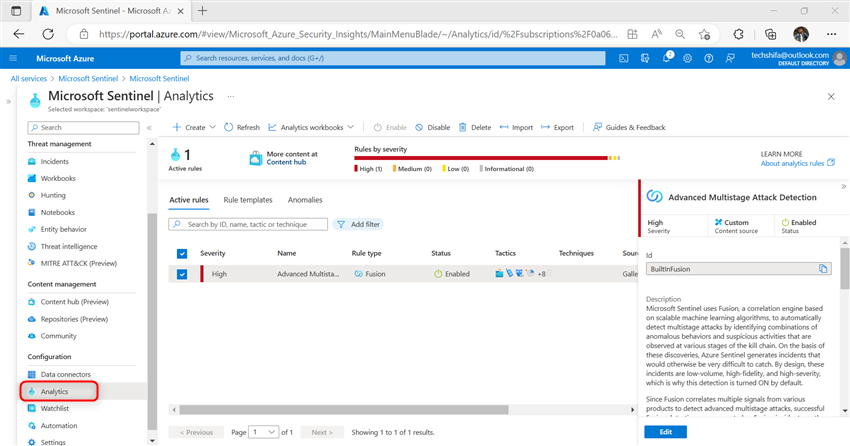The image size is (850, 446).
Task: Open Entity behavior
Action: 63,229
